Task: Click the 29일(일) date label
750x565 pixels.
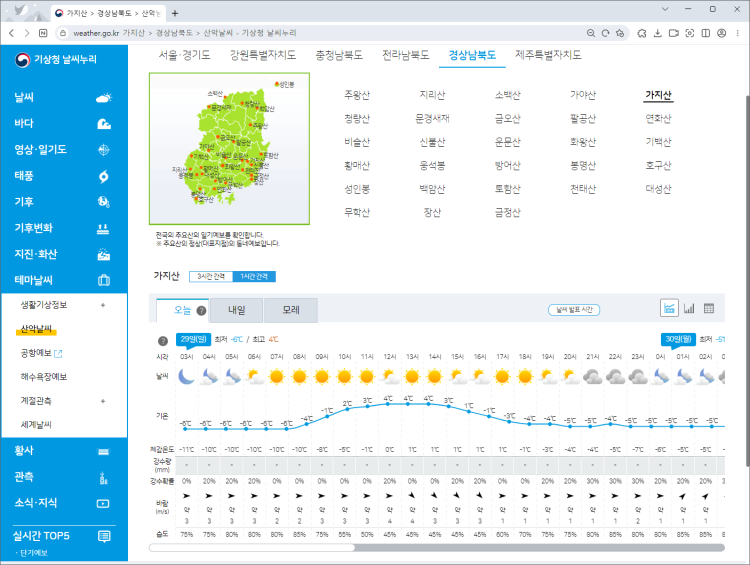Action: point(193,339)
